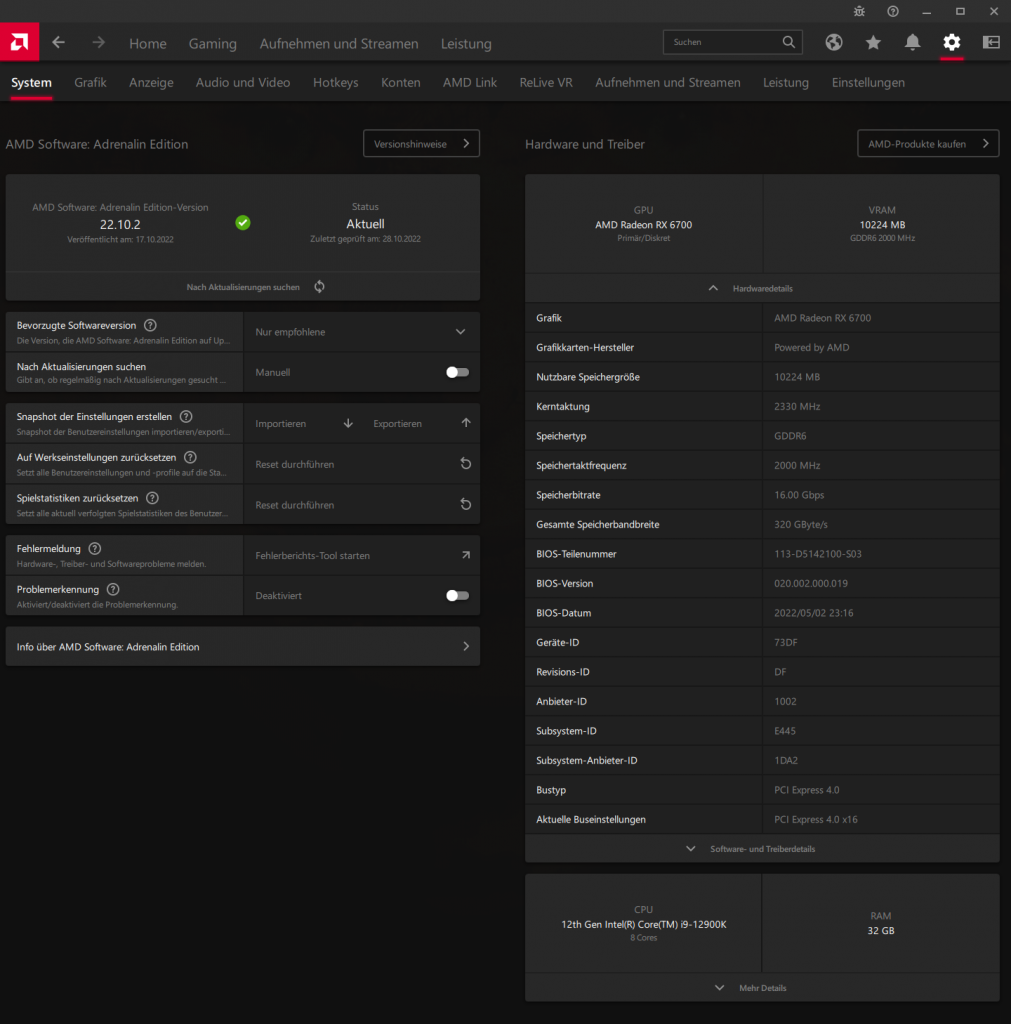Show help for Auf Werkseinstellungen zurücksetzen

coord(190,457)
